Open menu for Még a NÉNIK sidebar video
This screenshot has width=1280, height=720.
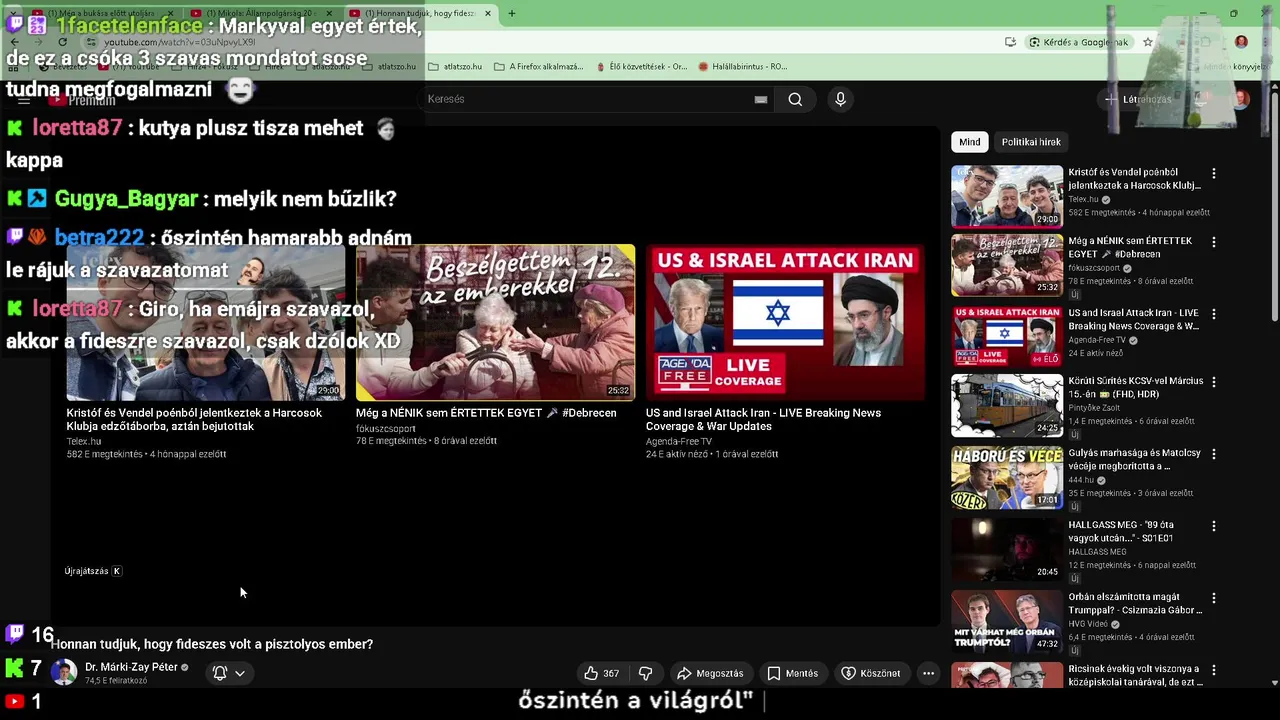click(1213, 242)
